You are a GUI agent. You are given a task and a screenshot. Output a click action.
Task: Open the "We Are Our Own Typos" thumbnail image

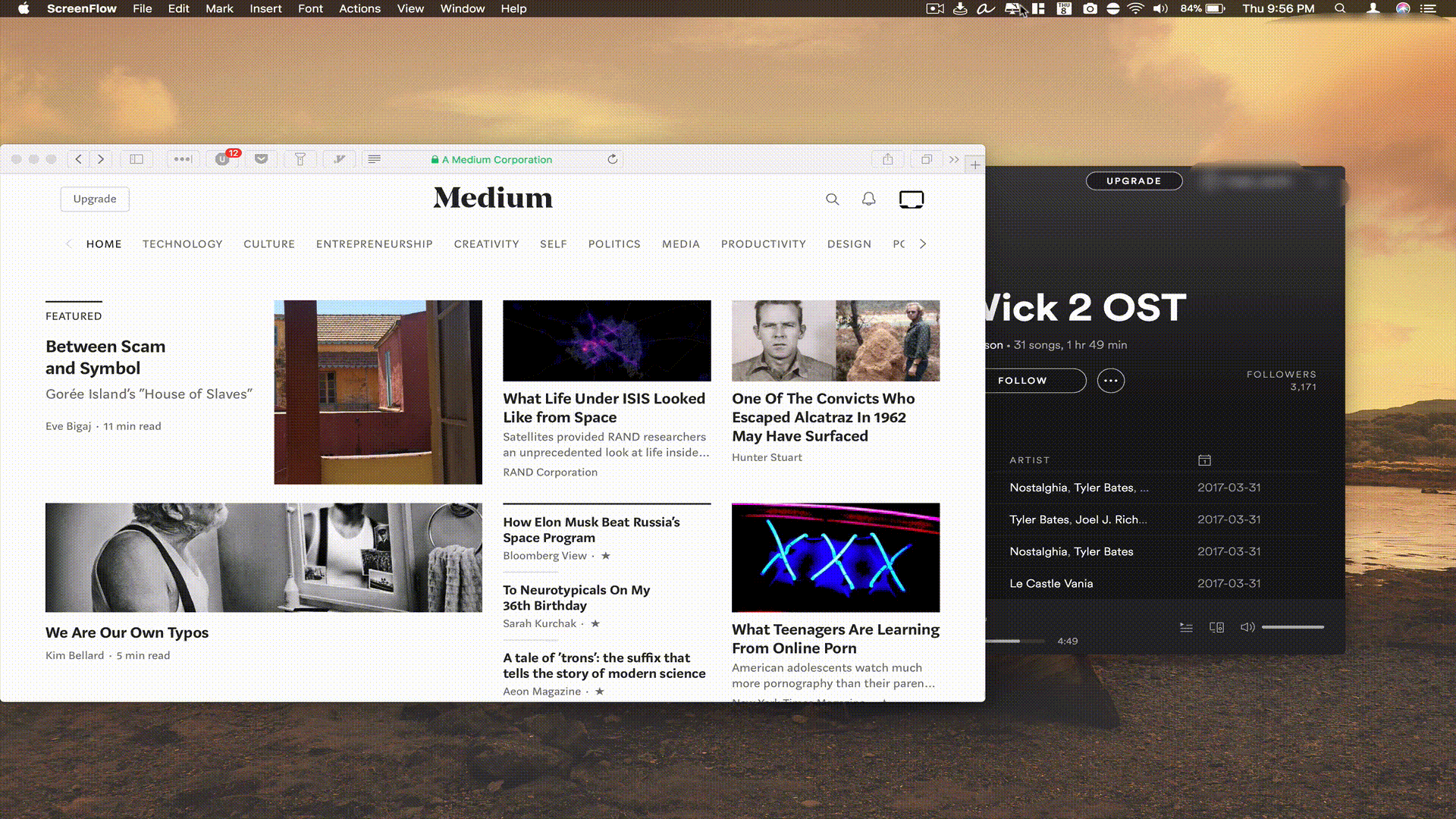coord(263,557)
